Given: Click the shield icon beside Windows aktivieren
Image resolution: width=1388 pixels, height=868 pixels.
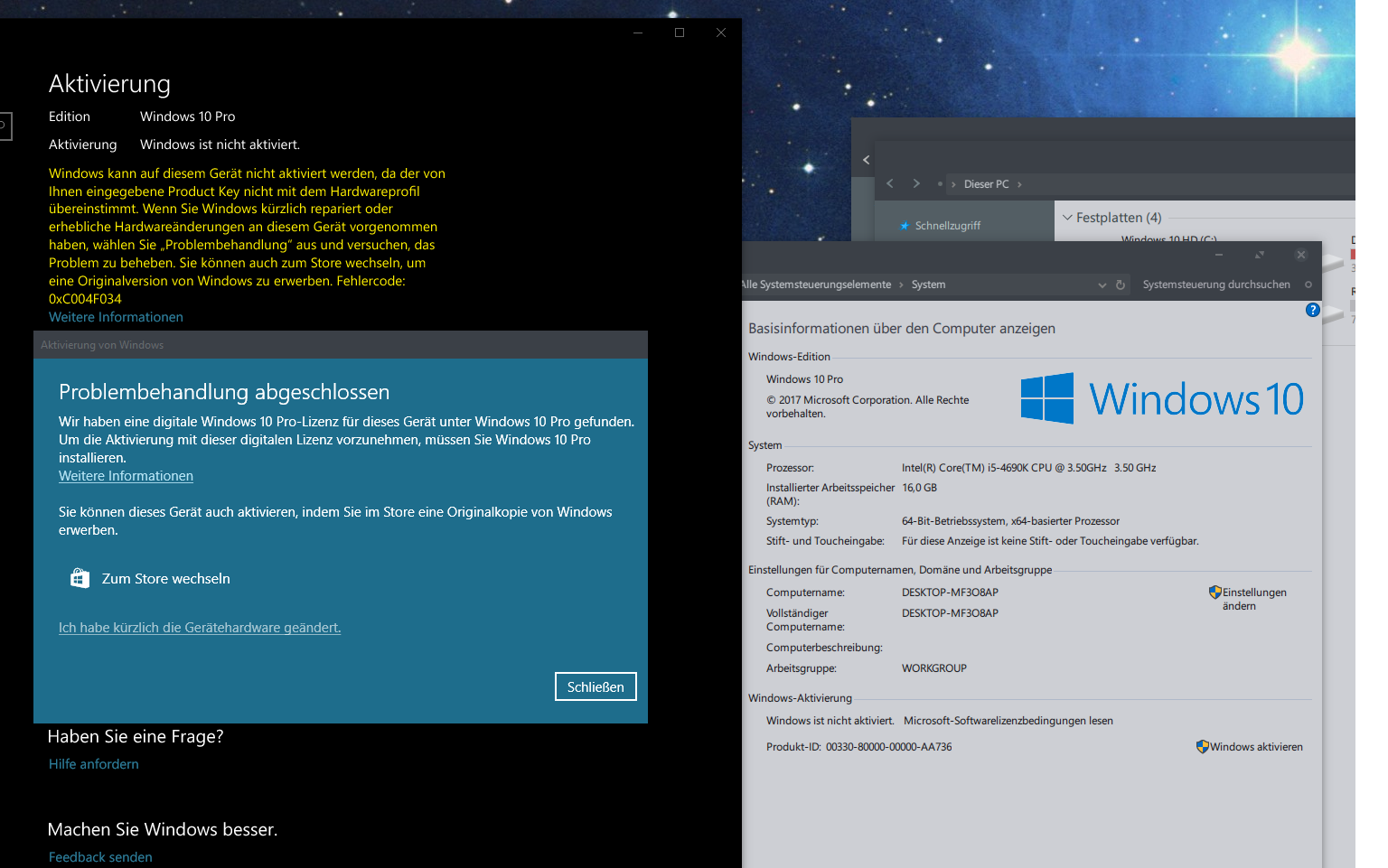Looking at the screenshot, I should click(1203, 747).
